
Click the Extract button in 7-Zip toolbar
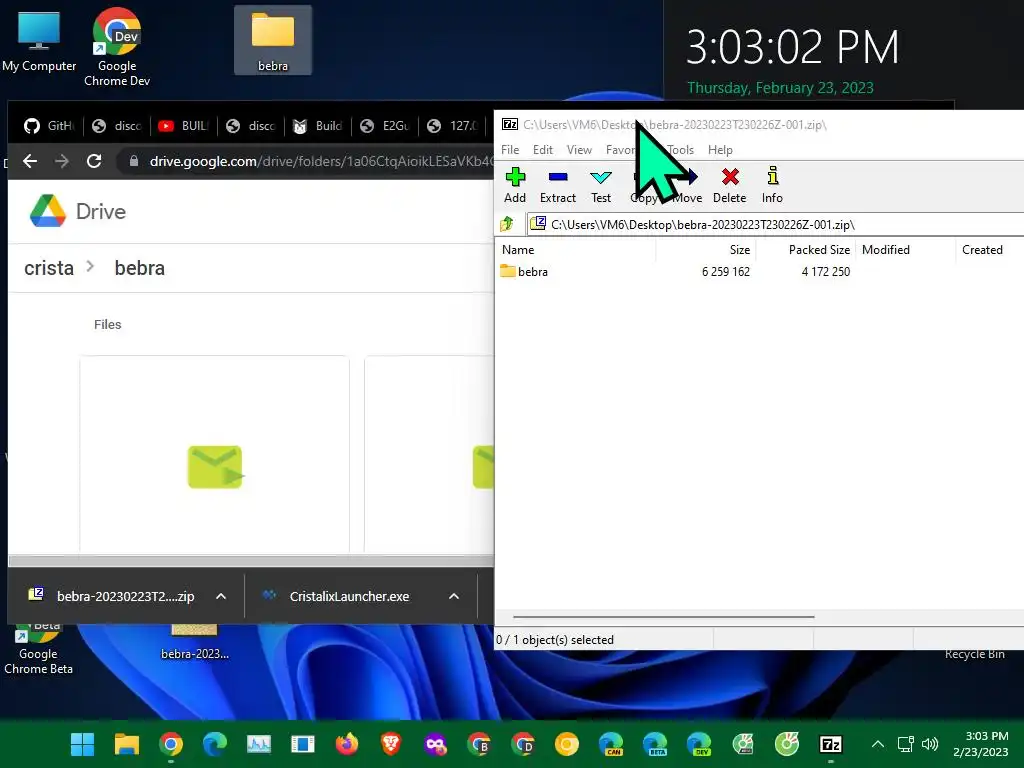coord(558,185)
